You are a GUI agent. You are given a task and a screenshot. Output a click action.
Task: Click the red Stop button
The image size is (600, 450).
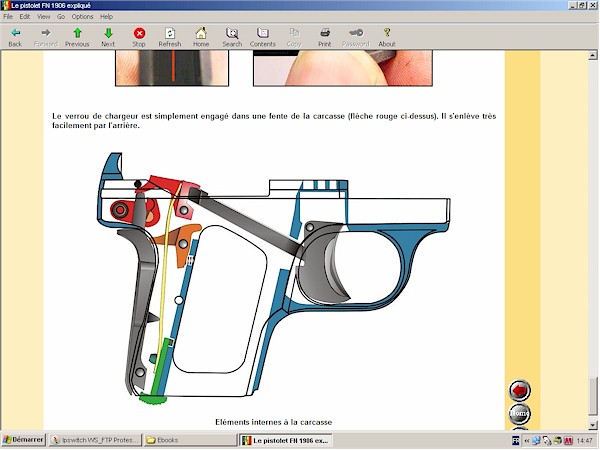tap(139, 38)
